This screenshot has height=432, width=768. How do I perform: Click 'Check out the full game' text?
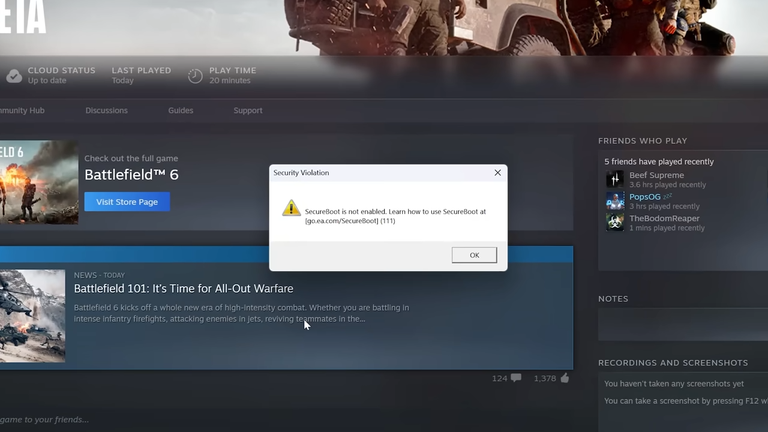coord(131,158)
